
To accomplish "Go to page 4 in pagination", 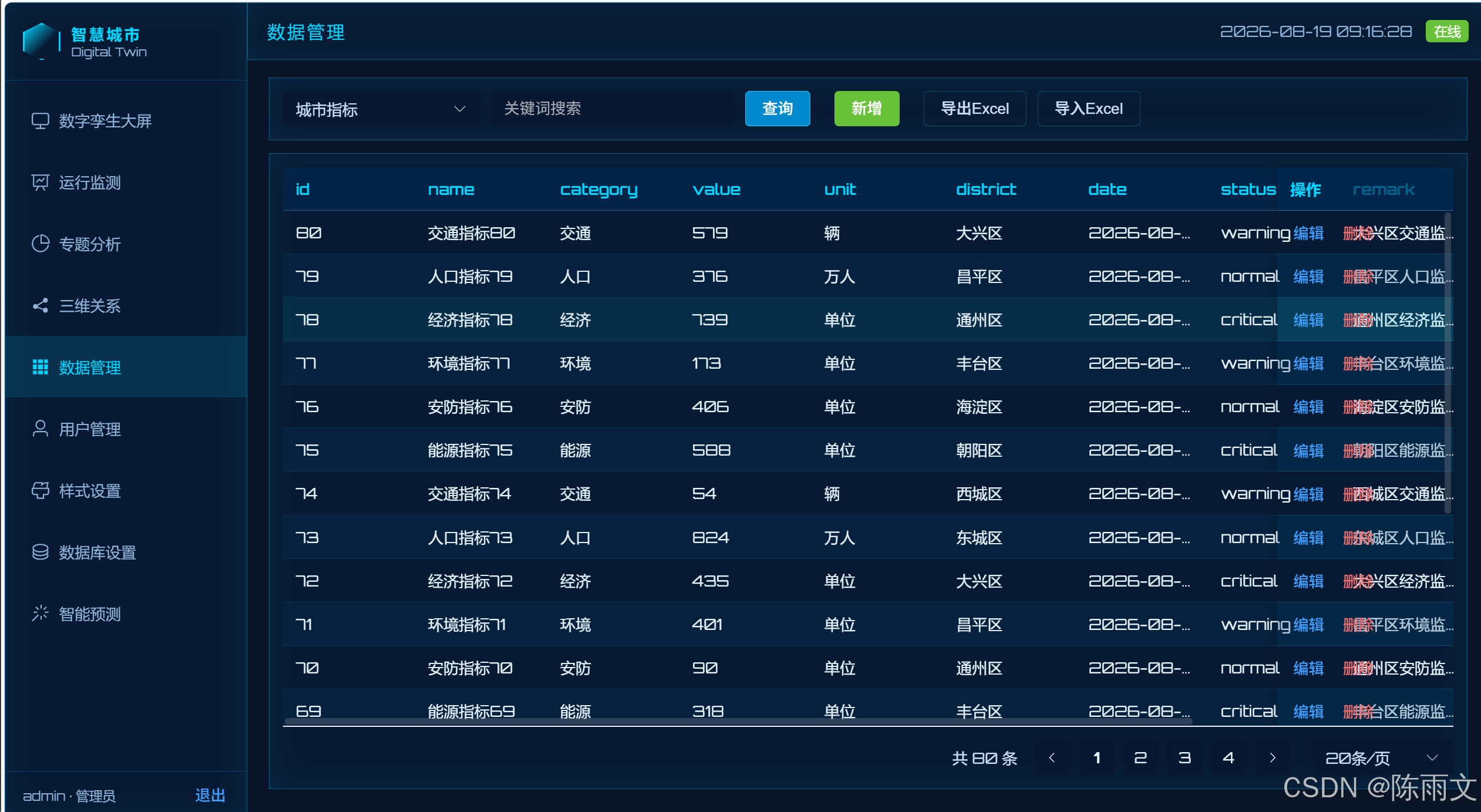I will tap(1228, 758).
